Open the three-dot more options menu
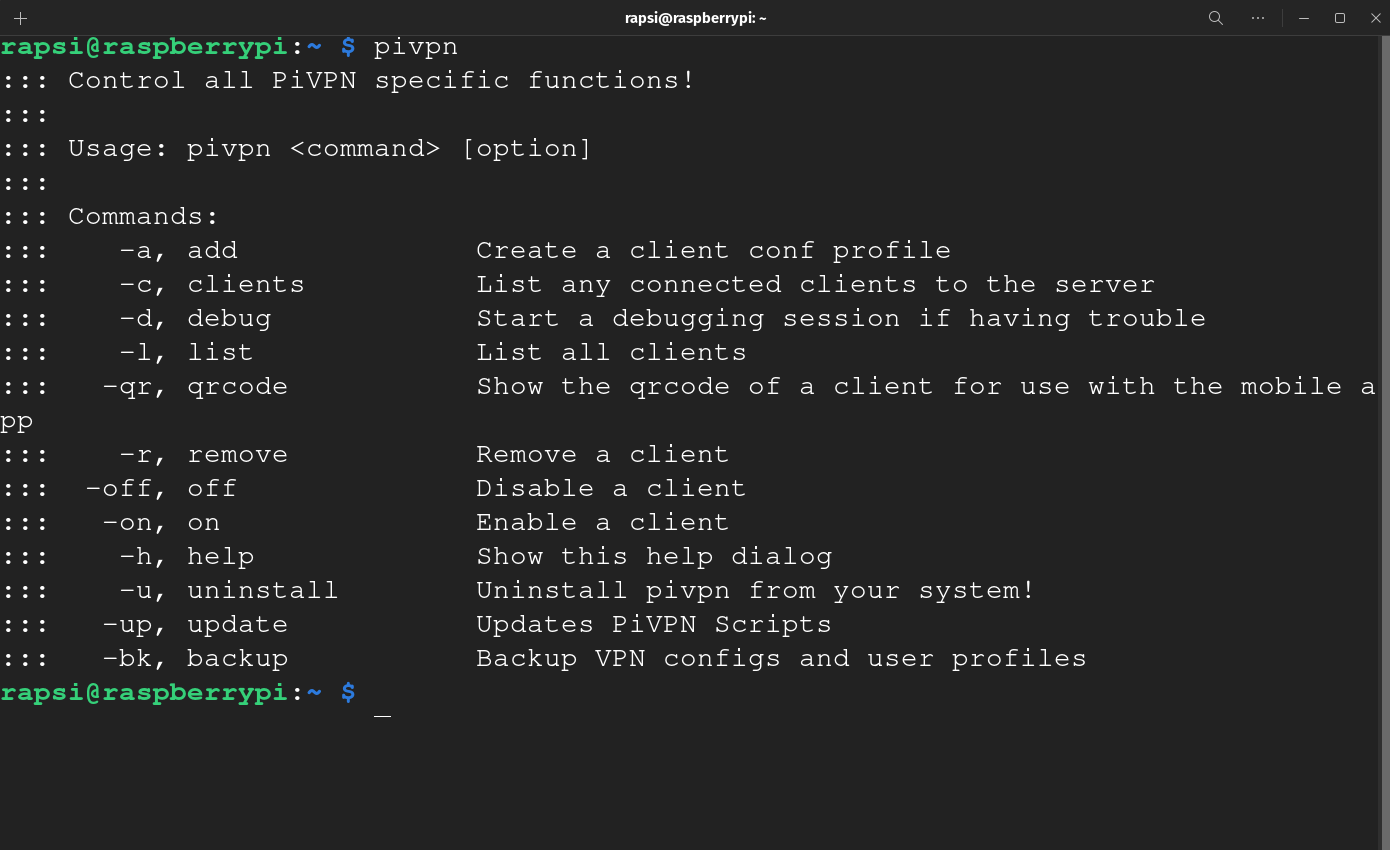The width and height of the screenshot is (1390, 850). [x=1258, y=18]
